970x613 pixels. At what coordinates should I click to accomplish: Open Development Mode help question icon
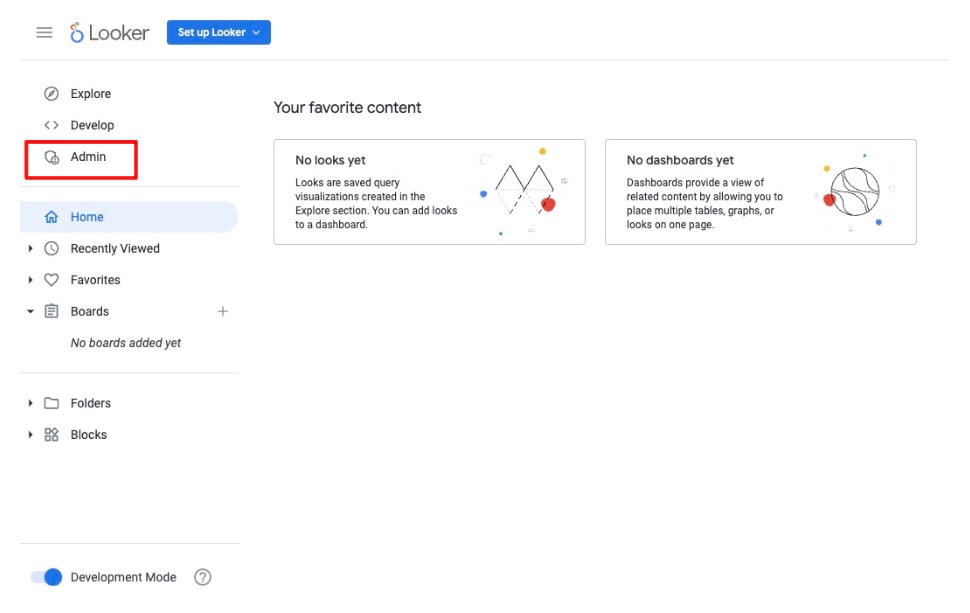202,577
